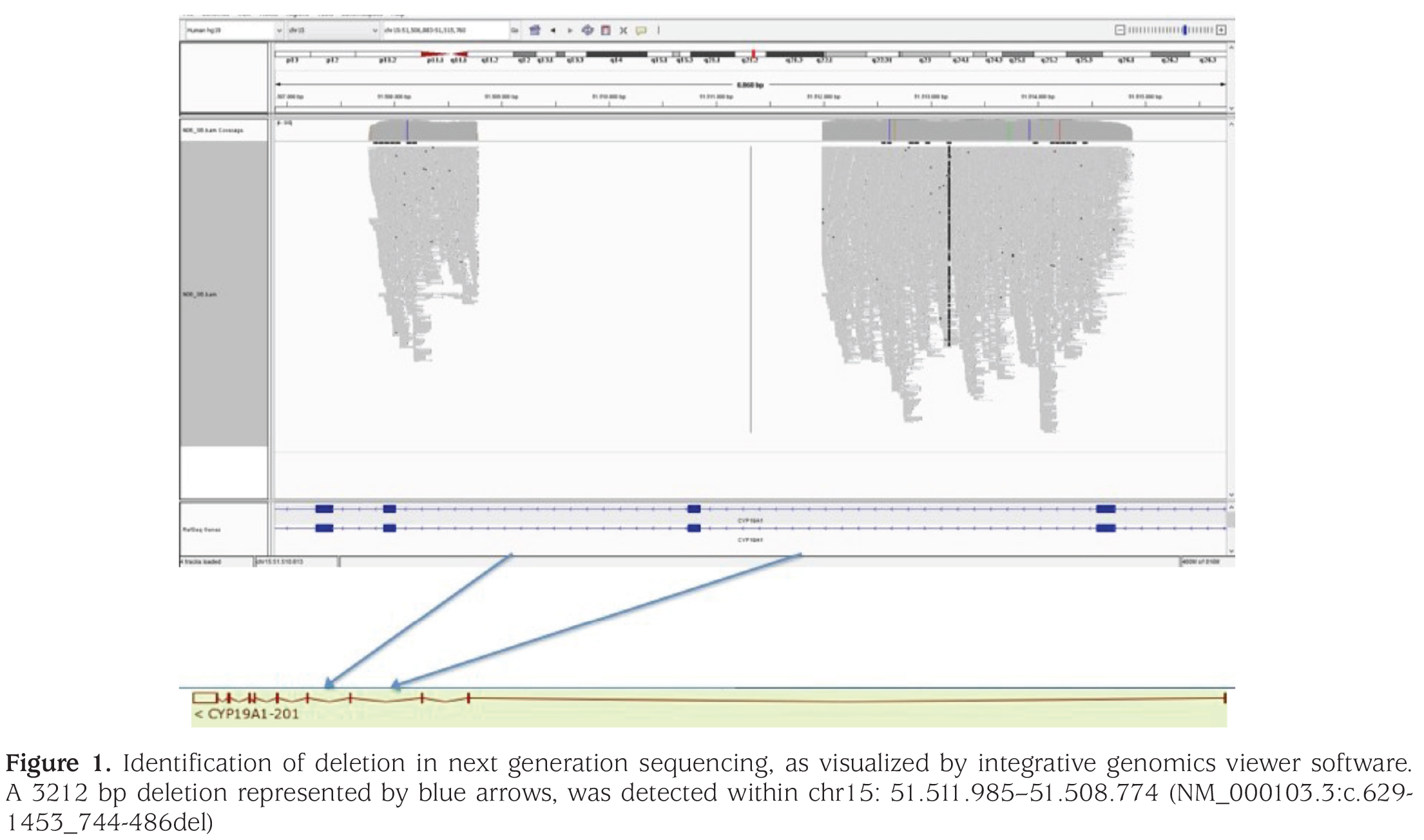1424x840 pixels.
Task: Click the refresh screen icon
Action: [587, 30]
